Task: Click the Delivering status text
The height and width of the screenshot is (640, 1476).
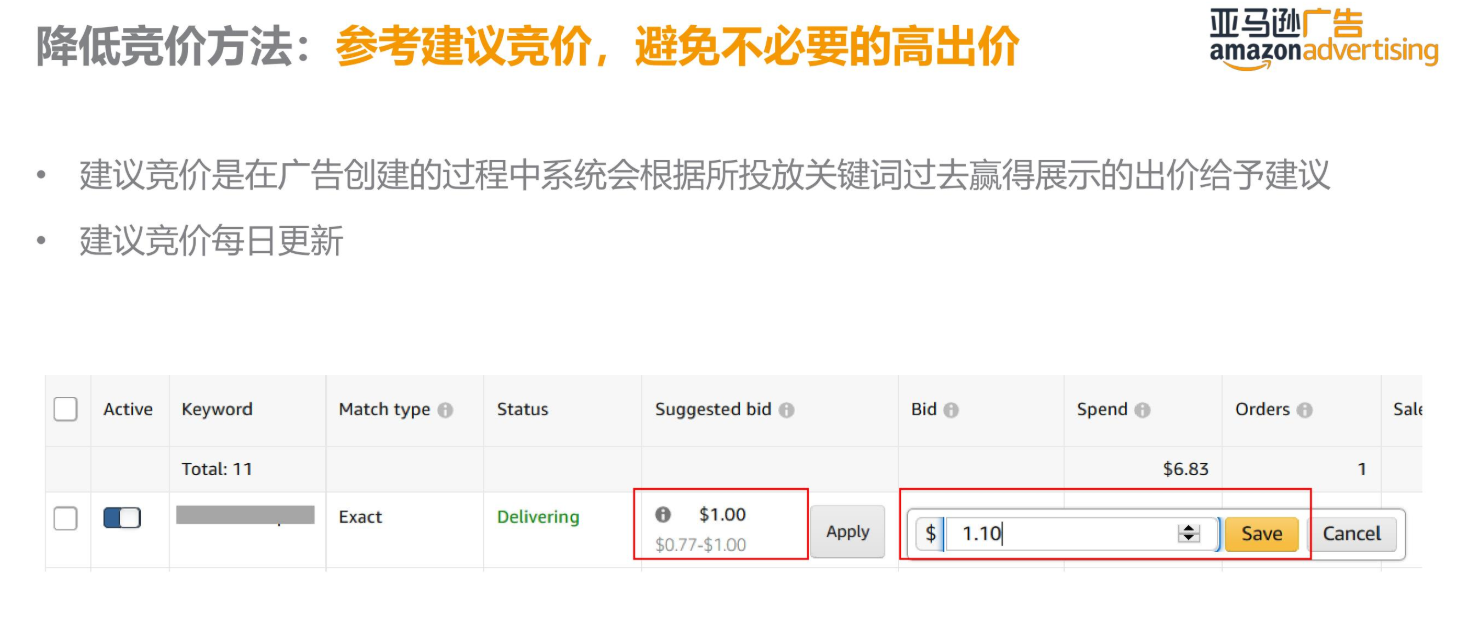Action: [x=538, y=516]
